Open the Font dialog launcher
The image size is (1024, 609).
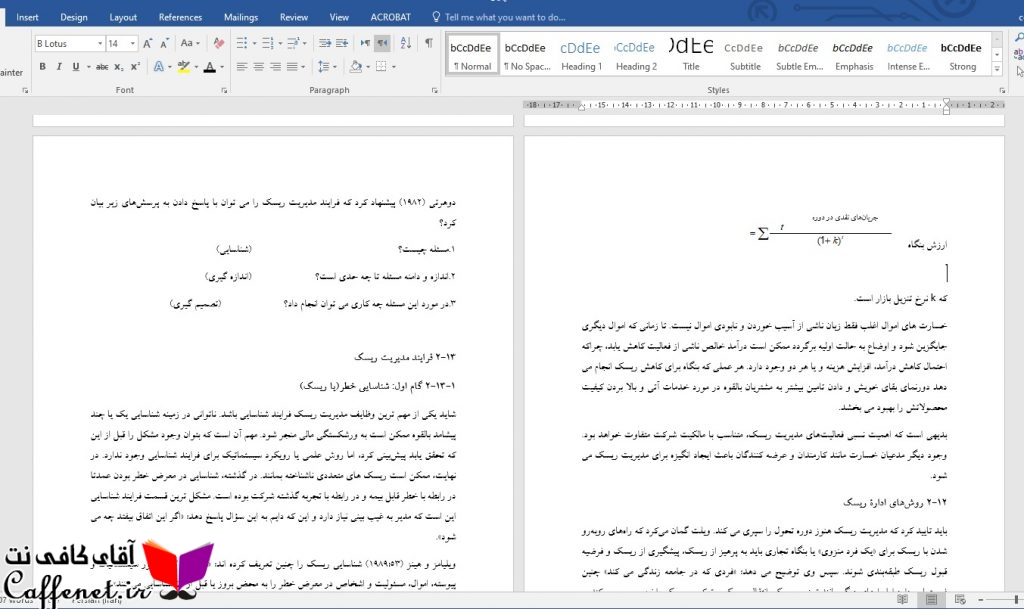pos(224,91)
